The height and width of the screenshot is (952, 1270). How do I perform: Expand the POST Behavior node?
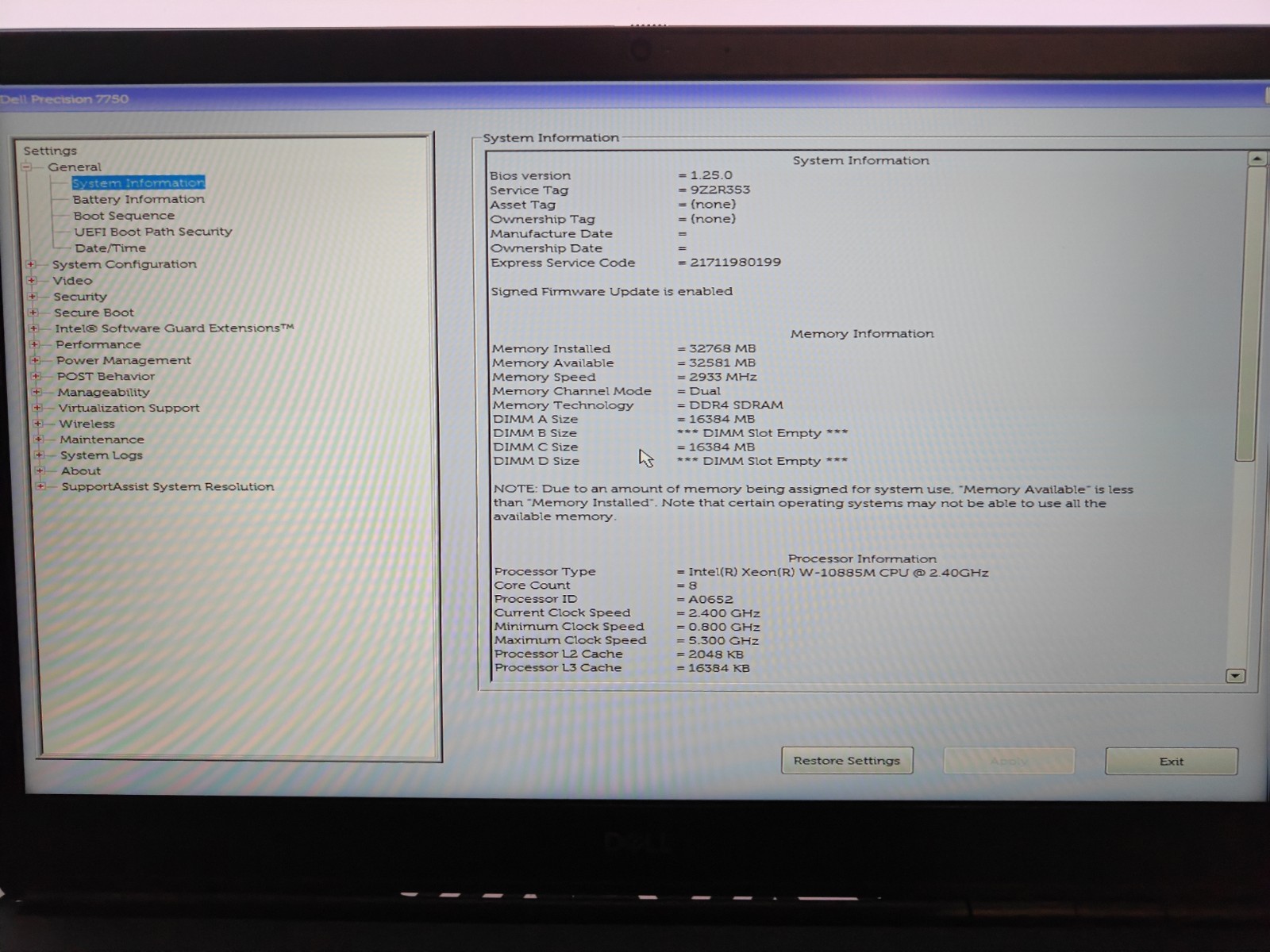(x=36, y=376)
